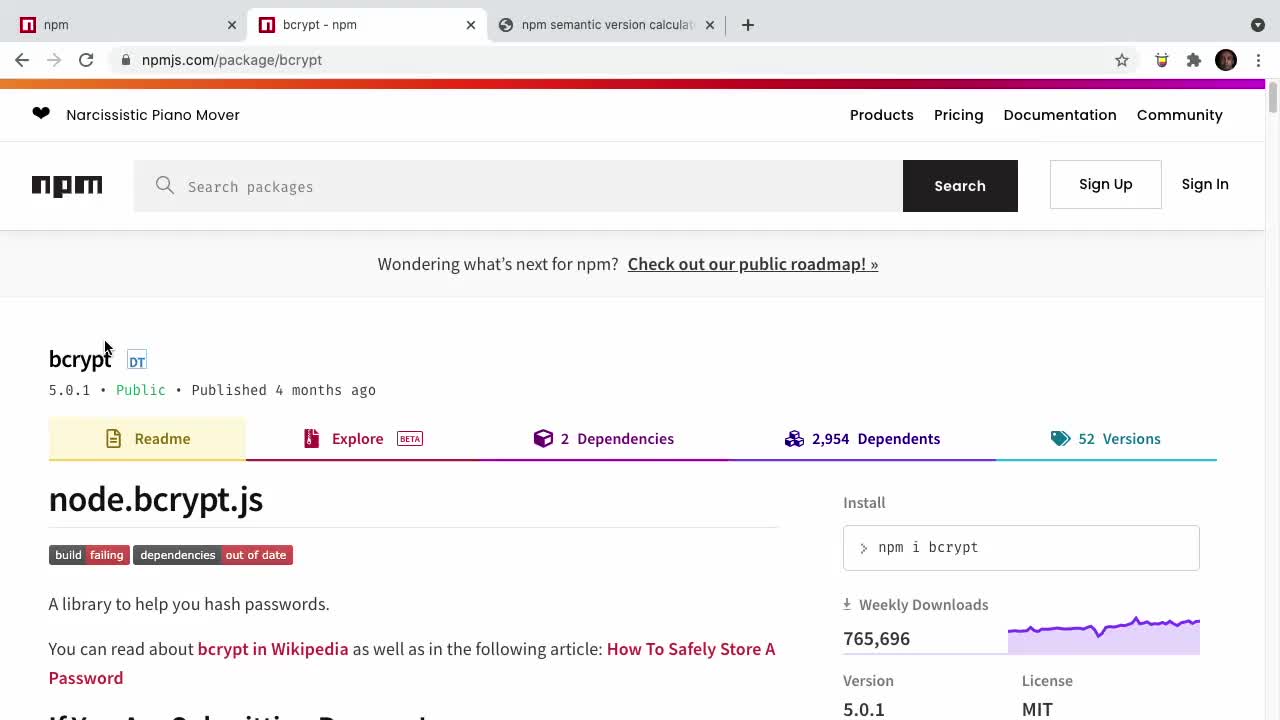
Task: Close the npm semantic version calculator tab
Action: [x=710, y=25]
